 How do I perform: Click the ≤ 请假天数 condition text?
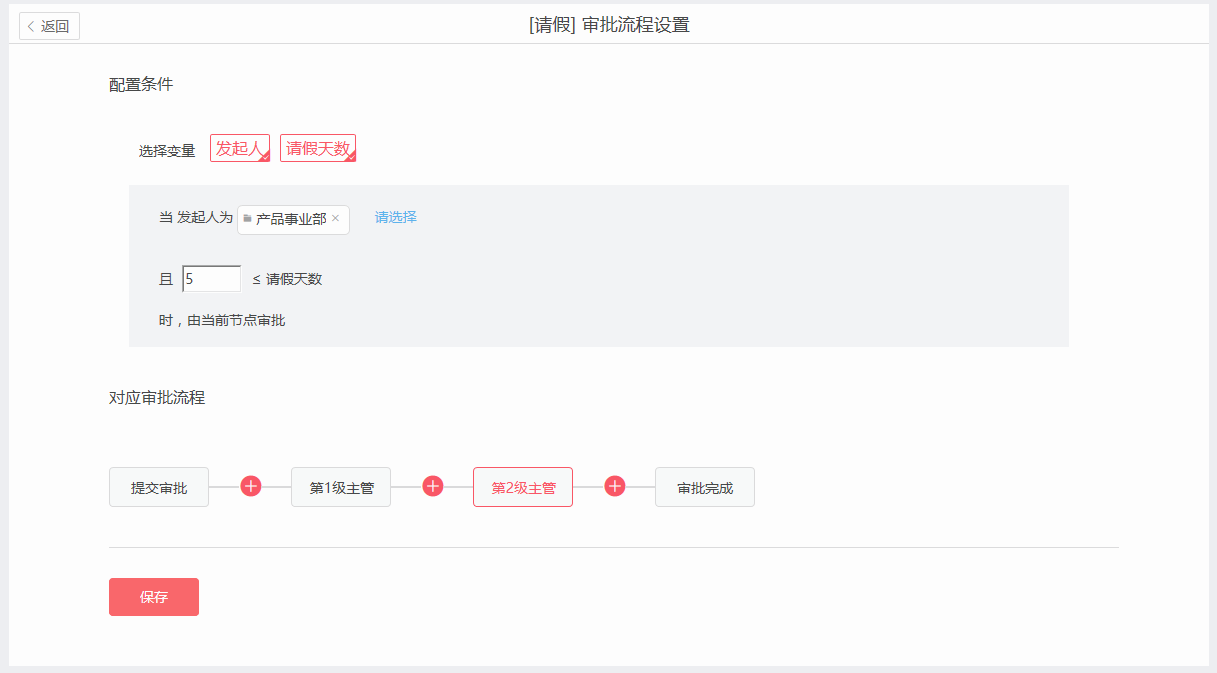click(x=287, y=279)
